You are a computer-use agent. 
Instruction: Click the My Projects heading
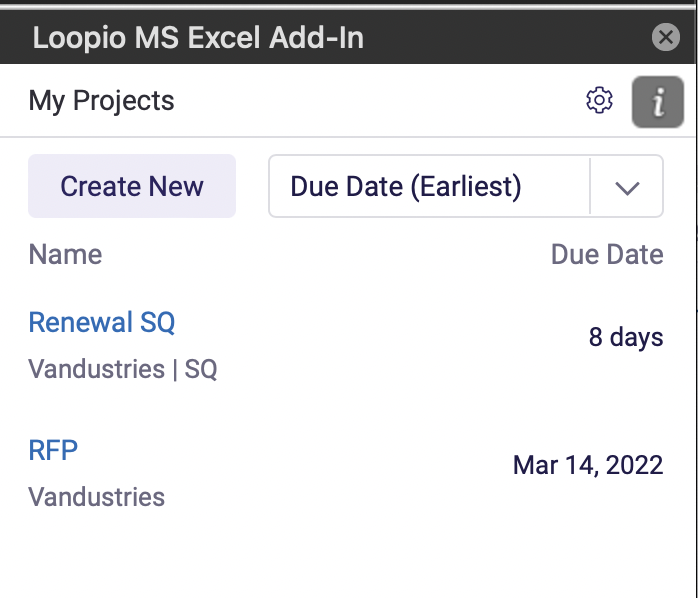pyautogui.click(x=101, y=101)
